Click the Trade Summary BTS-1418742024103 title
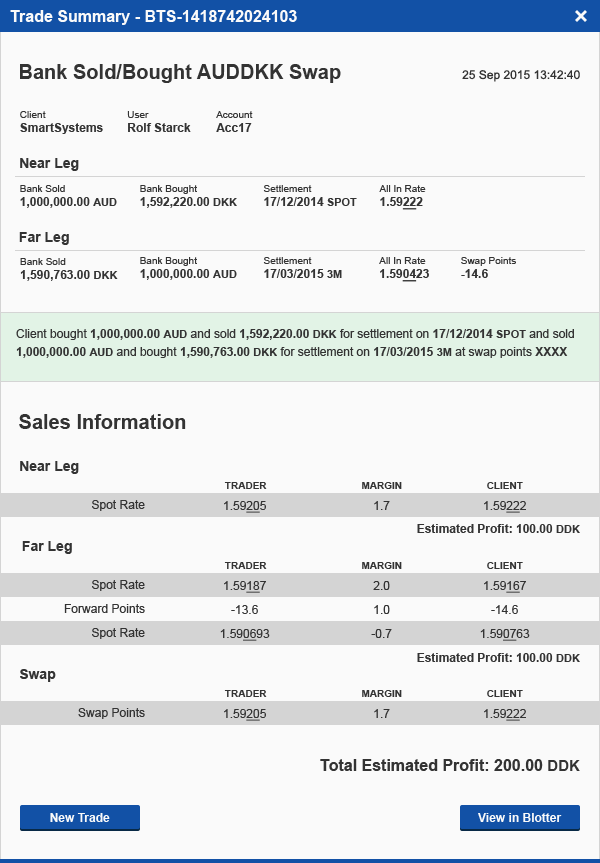The height and width of the screenshot is (863, 600). pyautogui.click(x=153, y=16)
